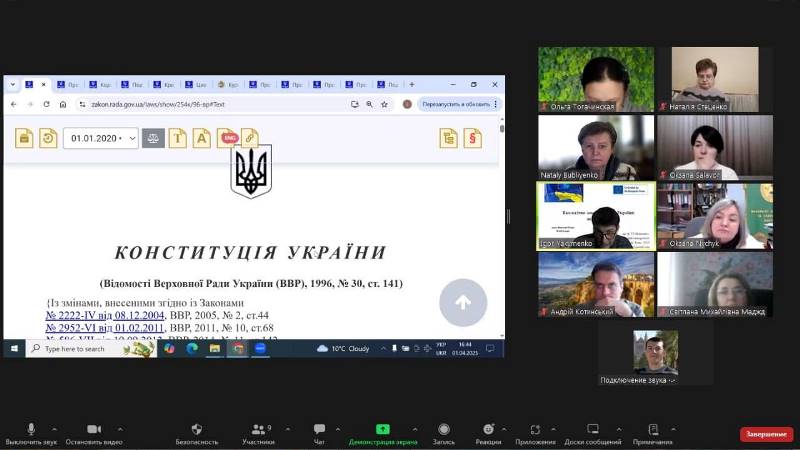Open law link № 2952-VI від 01.02.2011
Image resolution: width=800 pixels, height=450 pixels.
[x=105, y=328]
